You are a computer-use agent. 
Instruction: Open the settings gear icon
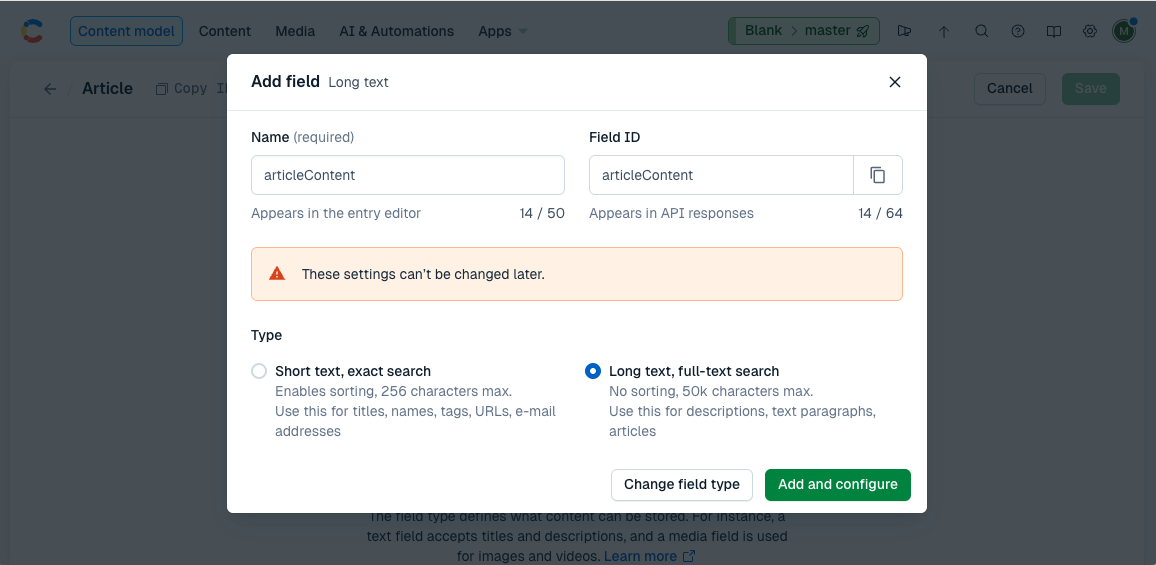1090,31
